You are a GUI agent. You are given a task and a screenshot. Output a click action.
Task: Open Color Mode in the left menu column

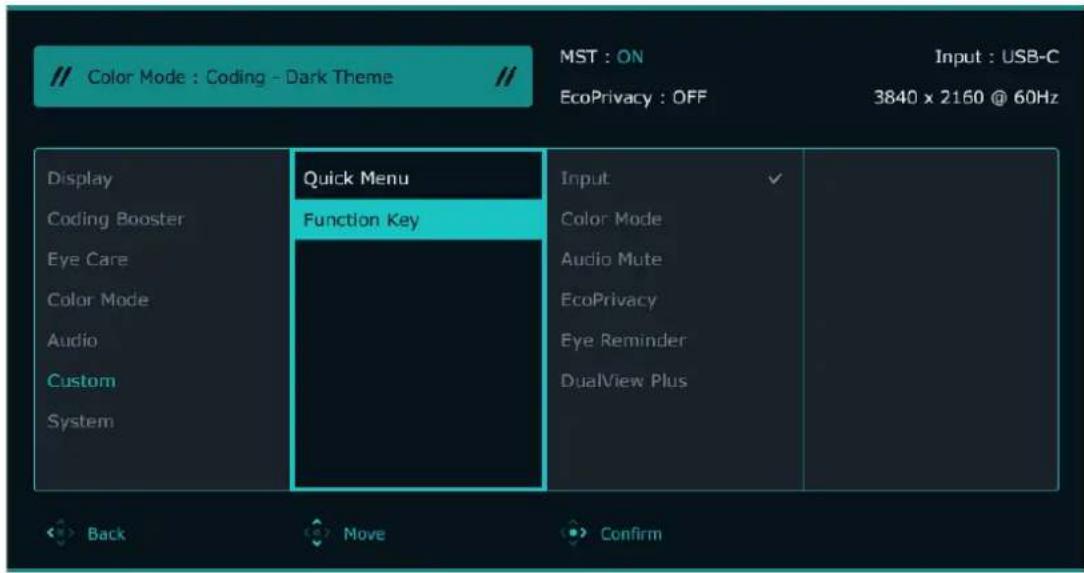97,300
